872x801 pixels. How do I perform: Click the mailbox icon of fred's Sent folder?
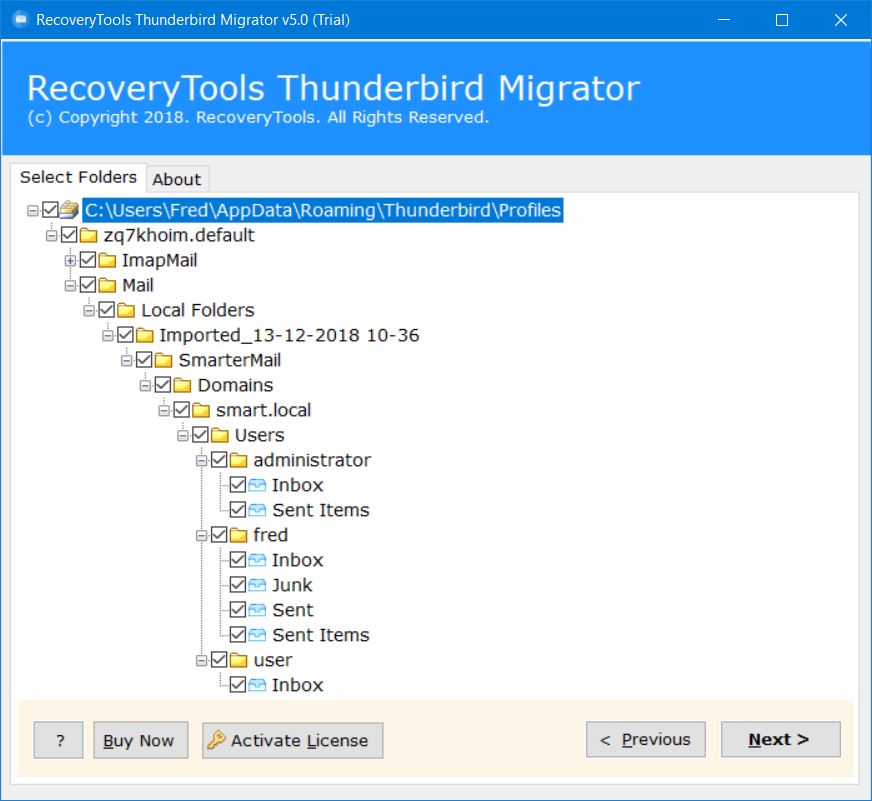(x=257, y=610)
